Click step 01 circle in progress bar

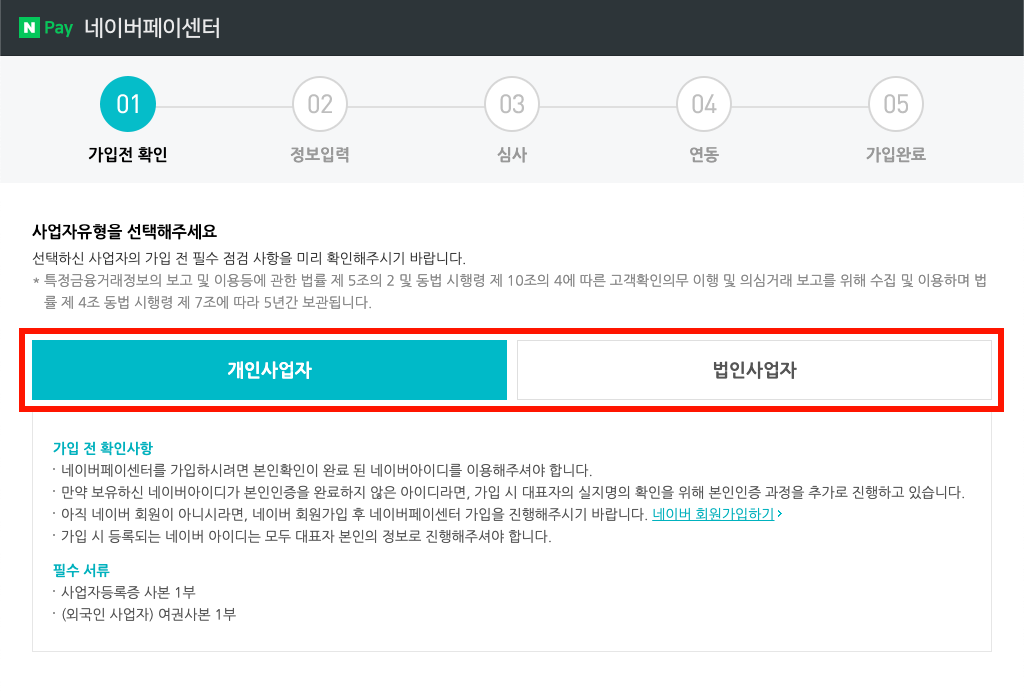[x=128, y=104]
